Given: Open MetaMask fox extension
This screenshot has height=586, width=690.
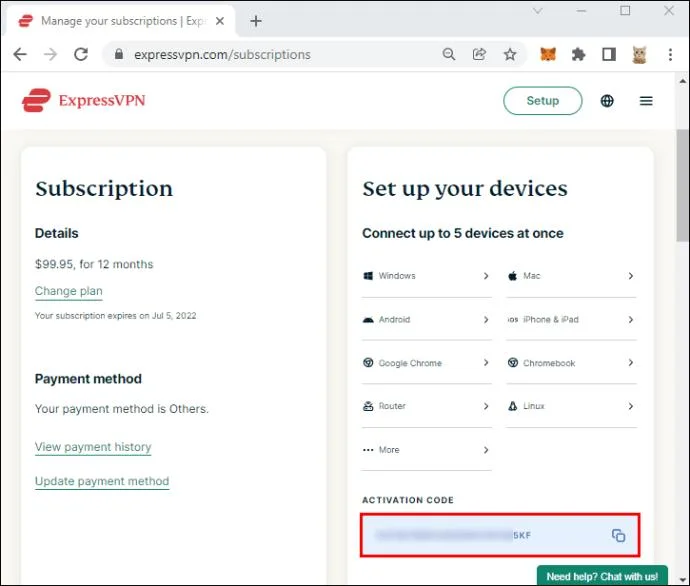Looking at the screenshot, I should (548, 54).
